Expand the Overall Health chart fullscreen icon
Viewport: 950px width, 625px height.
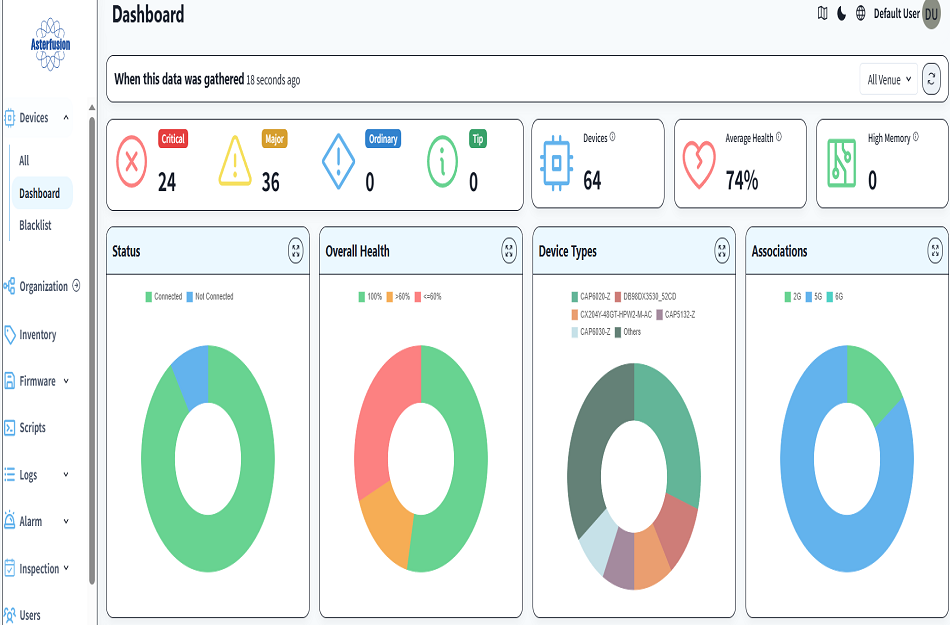click(x=509, y=251)
